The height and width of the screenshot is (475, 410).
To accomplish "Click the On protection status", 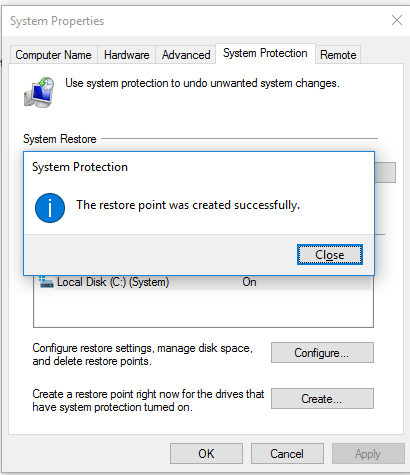I will click(249, 282).
